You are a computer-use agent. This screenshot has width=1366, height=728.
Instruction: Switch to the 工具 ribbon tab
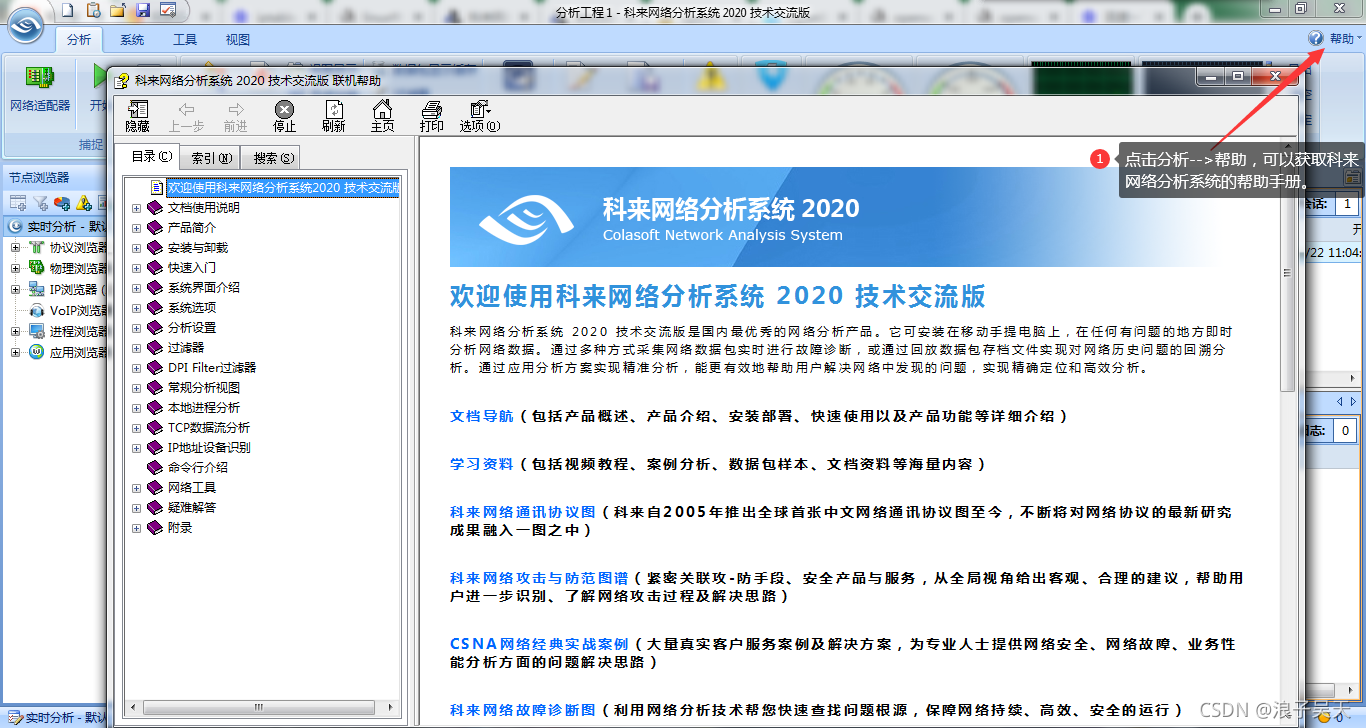click(185, 40)
